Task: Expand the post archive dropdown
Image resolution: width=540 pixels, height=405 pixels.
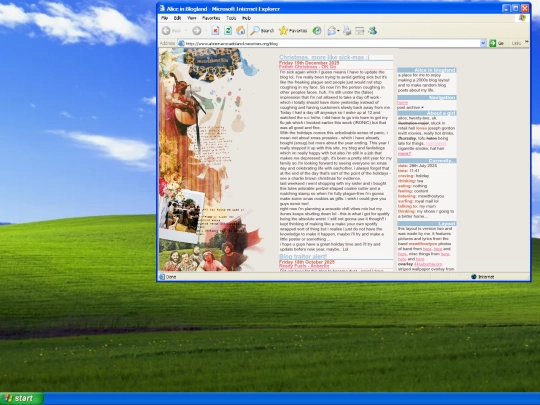Action: [x=411, y=107]
